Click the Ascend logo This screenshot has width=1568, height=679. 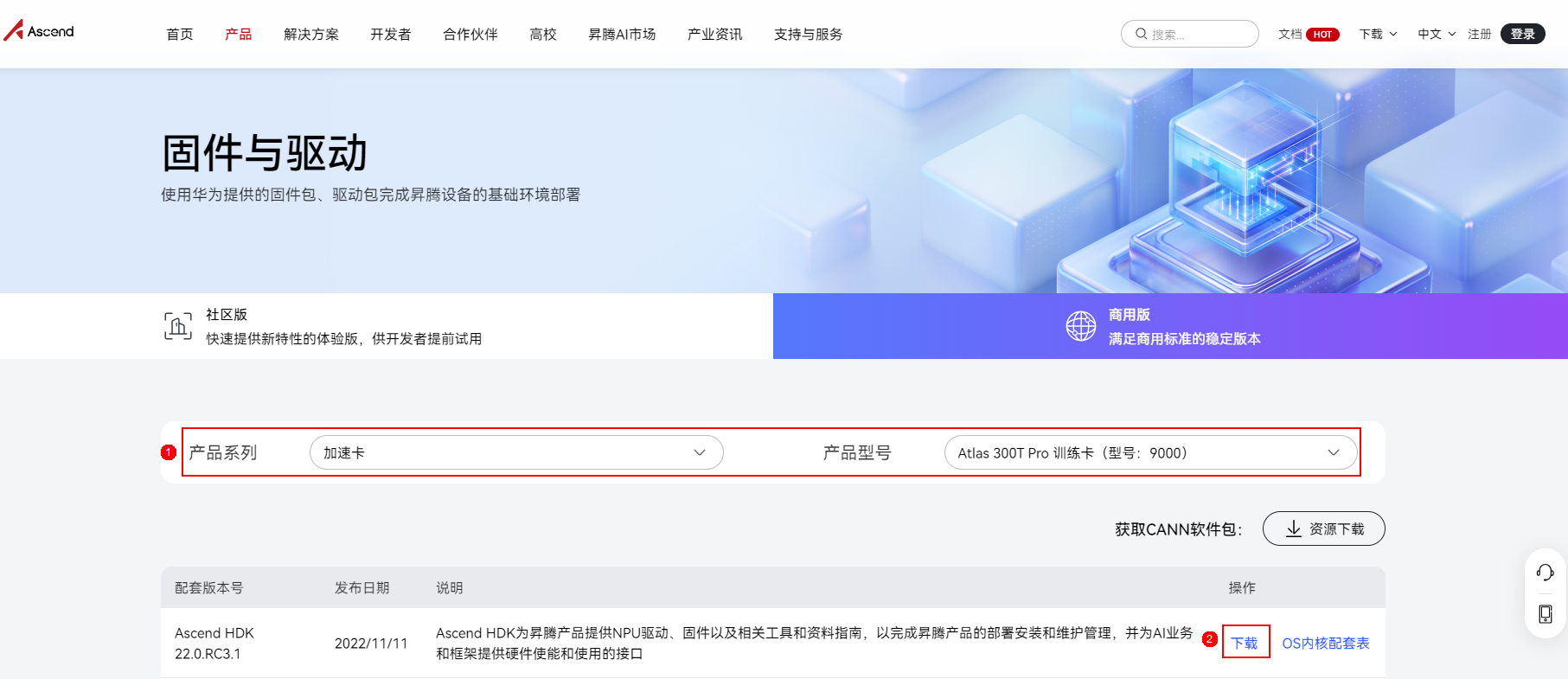[x=39, y=31]
